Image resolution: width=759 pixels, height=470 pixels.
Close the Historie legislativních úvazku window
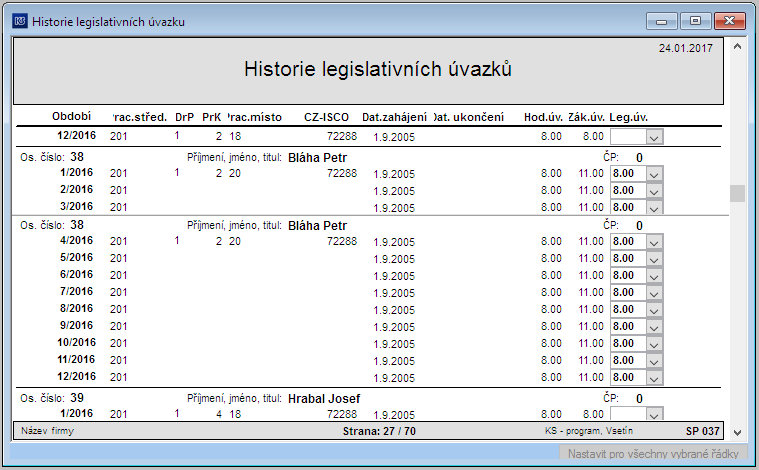pyautogui.click(x=729, y=21)
